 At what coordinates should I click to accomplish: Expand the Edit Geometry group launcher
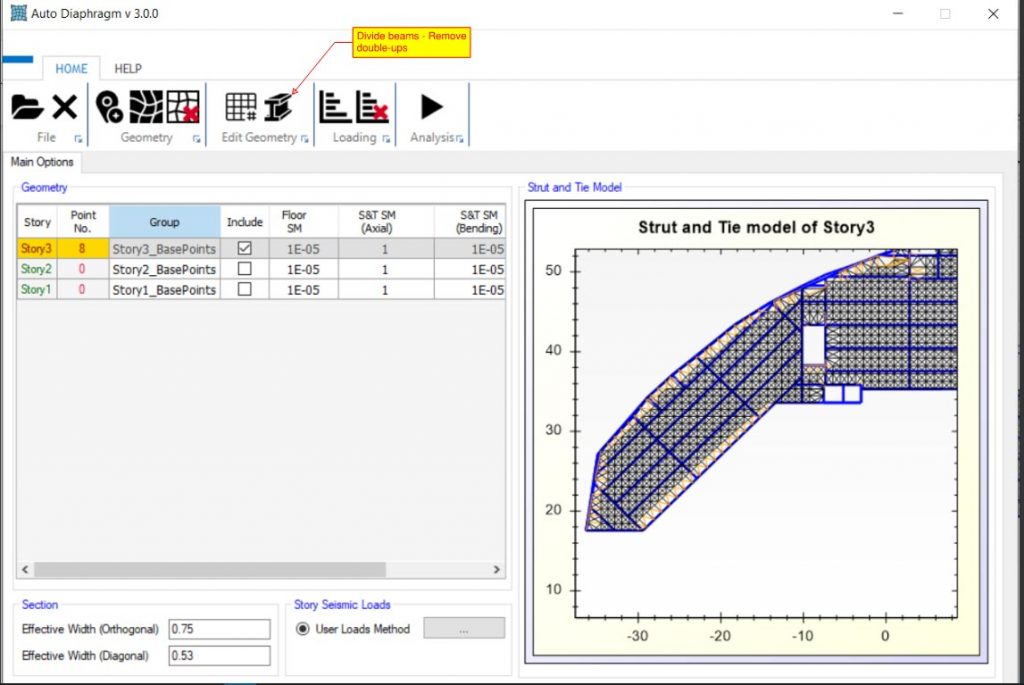click(x=304, y=139)
